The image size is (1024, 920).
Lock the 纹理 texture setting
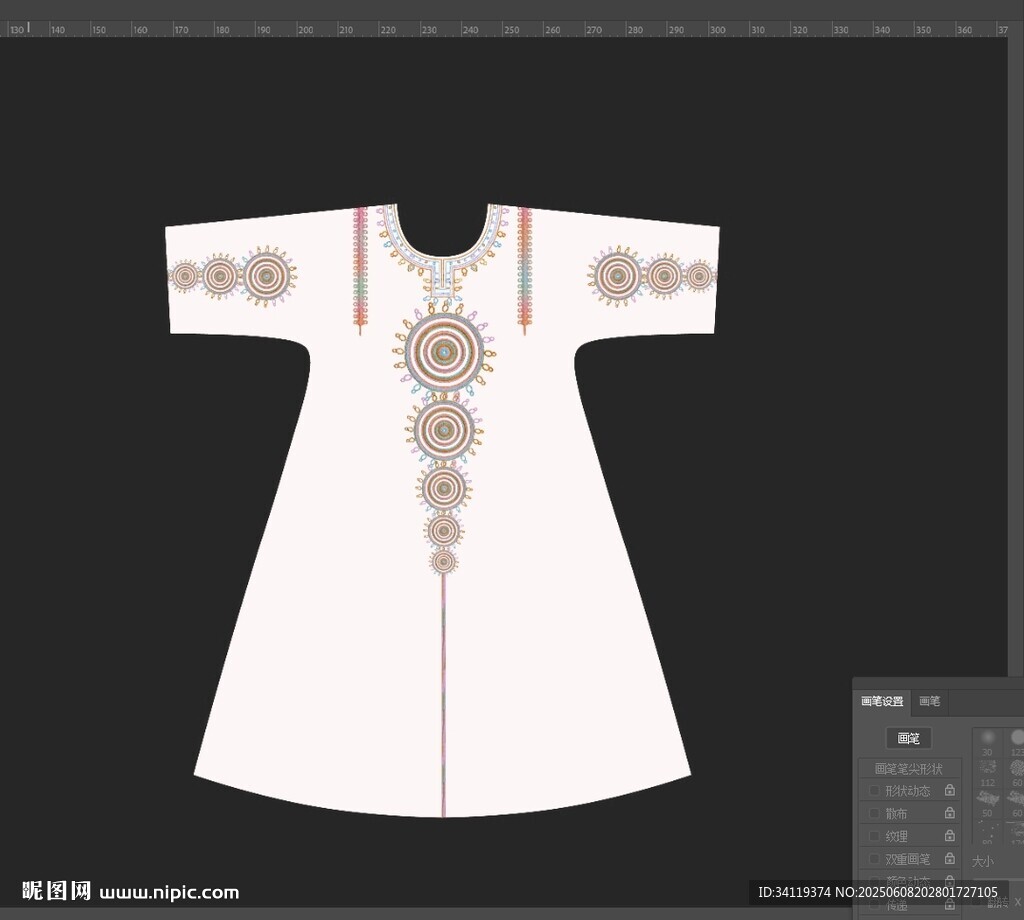(x=949, y=836)
